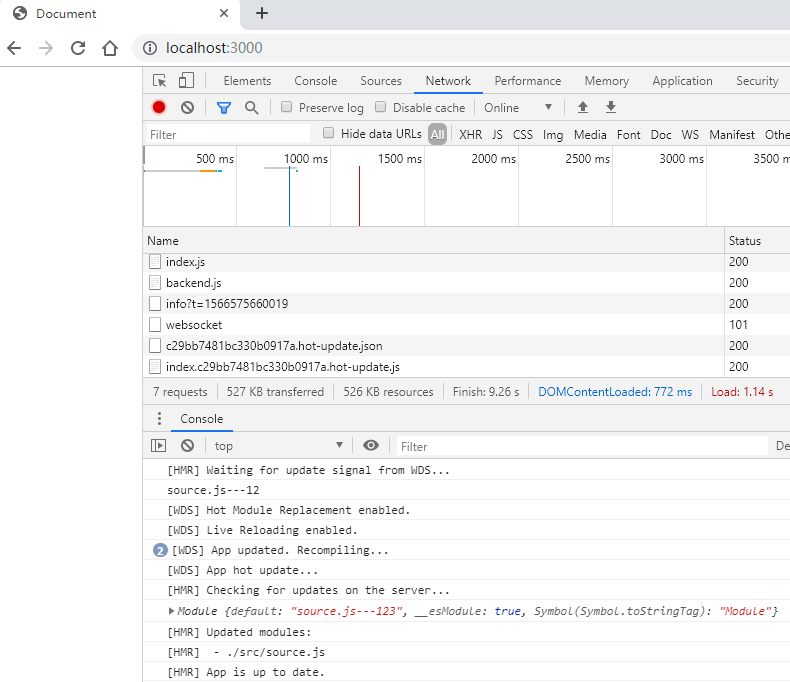Image resolution: width=790 pixels, height=682 pixels.
Task: Click the blue DOMContentLoaded timeline marker
Action: pos(289,196)
